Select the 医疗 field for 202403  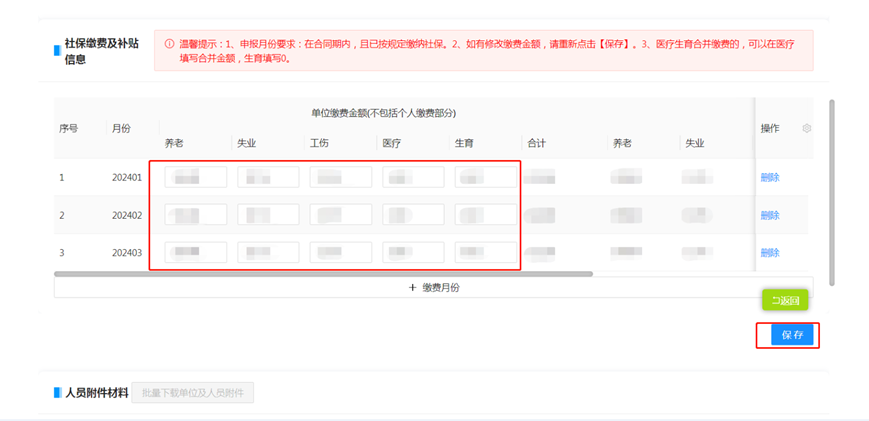[x=413, y=253]
